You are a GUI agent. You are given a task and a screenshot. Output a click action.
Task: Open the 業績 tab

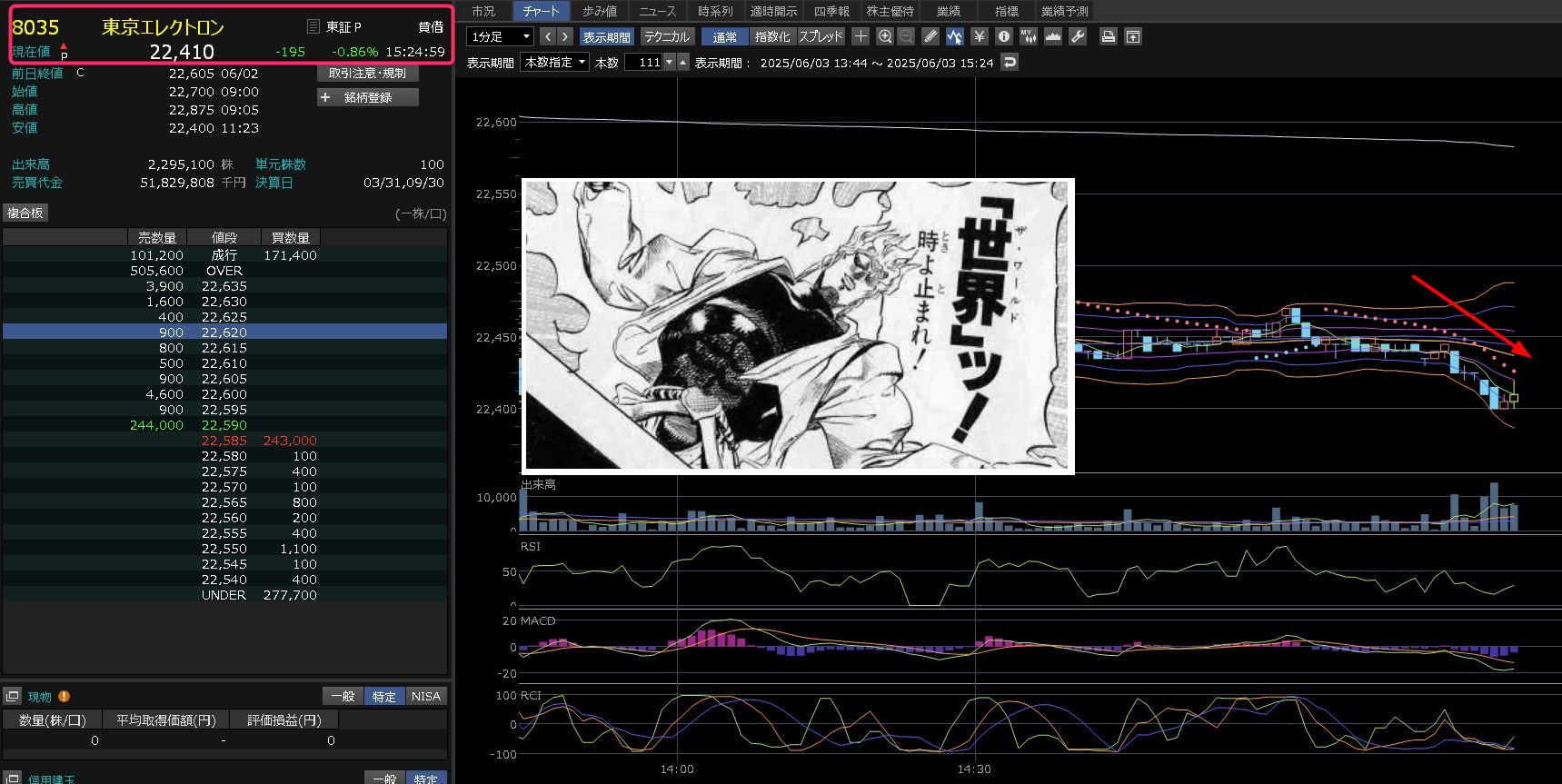click(x=949, y=11)
